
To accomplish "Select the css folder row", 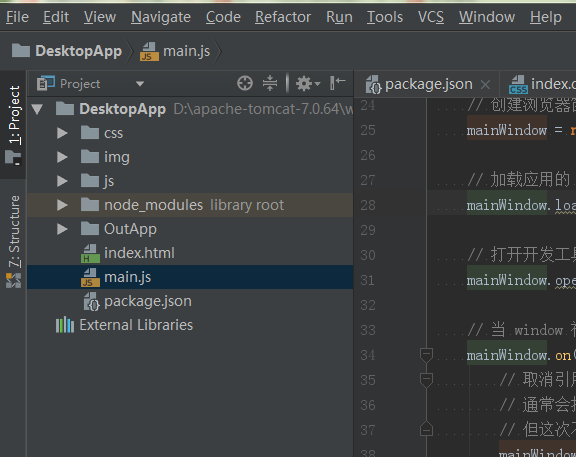I will click(190, 133).
